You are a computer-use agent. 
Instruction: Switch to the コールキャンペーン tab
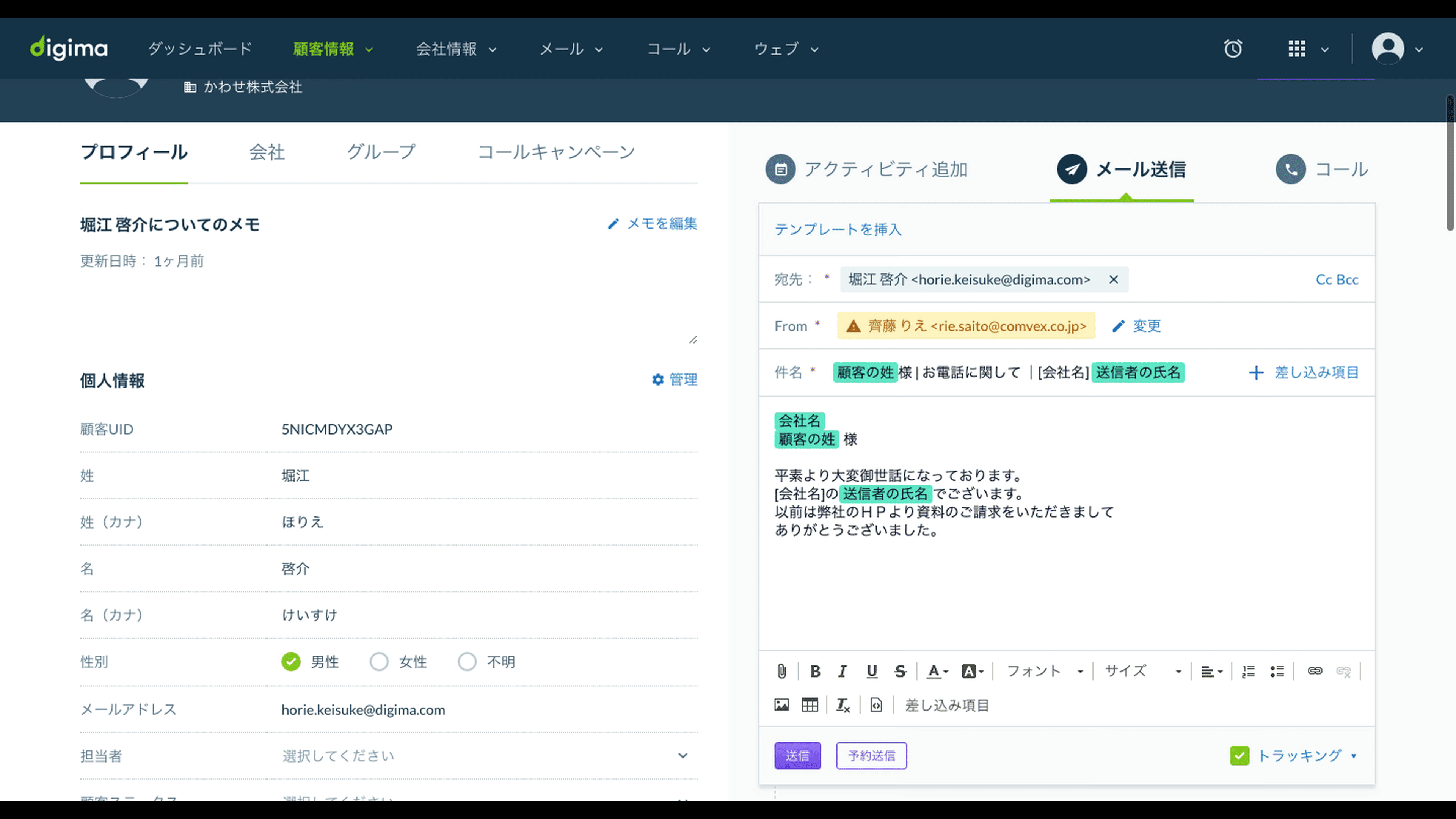coord(556,152)
